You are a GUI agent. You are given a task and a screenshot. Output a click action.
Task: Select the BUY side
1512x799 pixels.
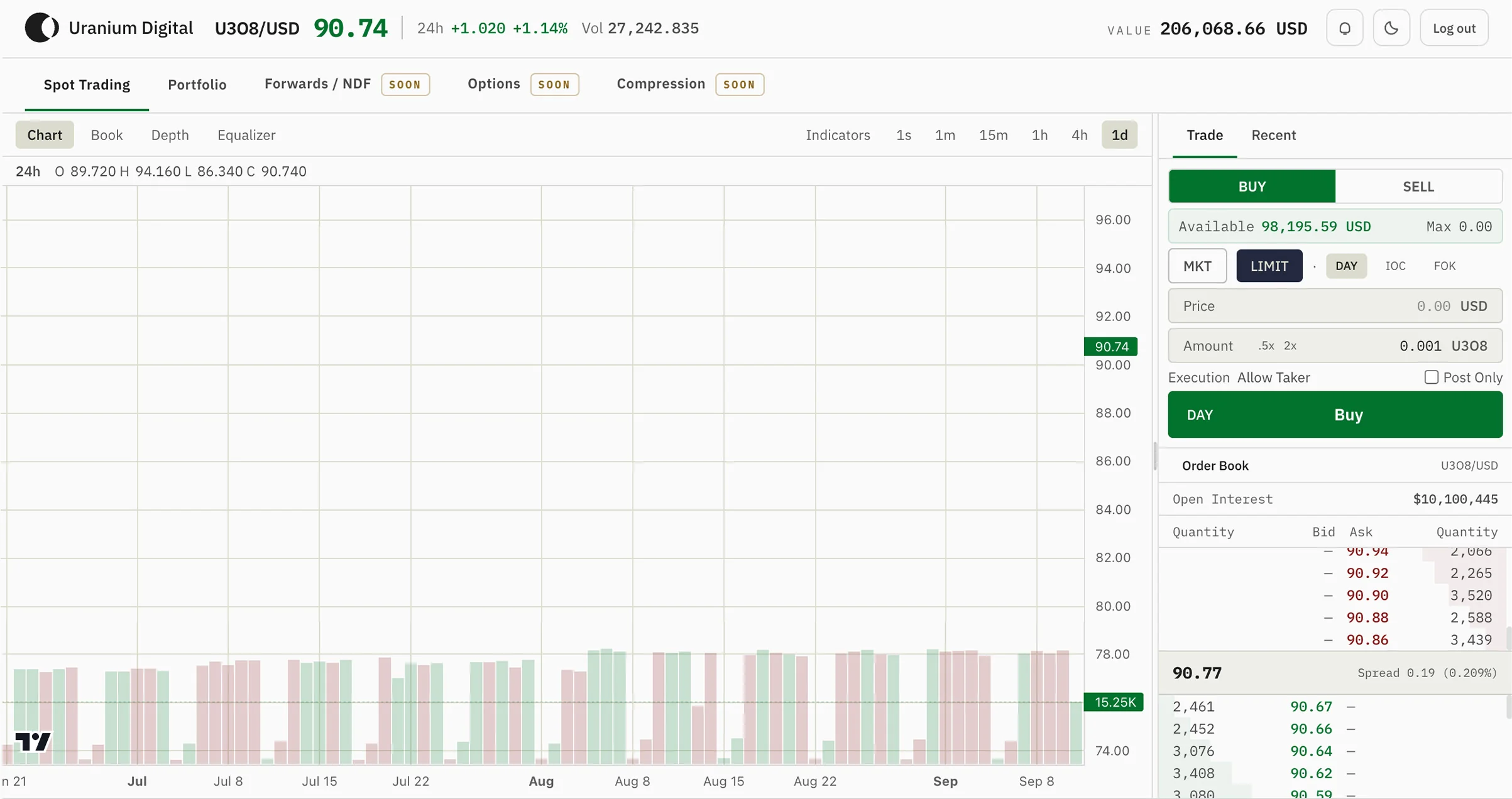(1252, 187)
